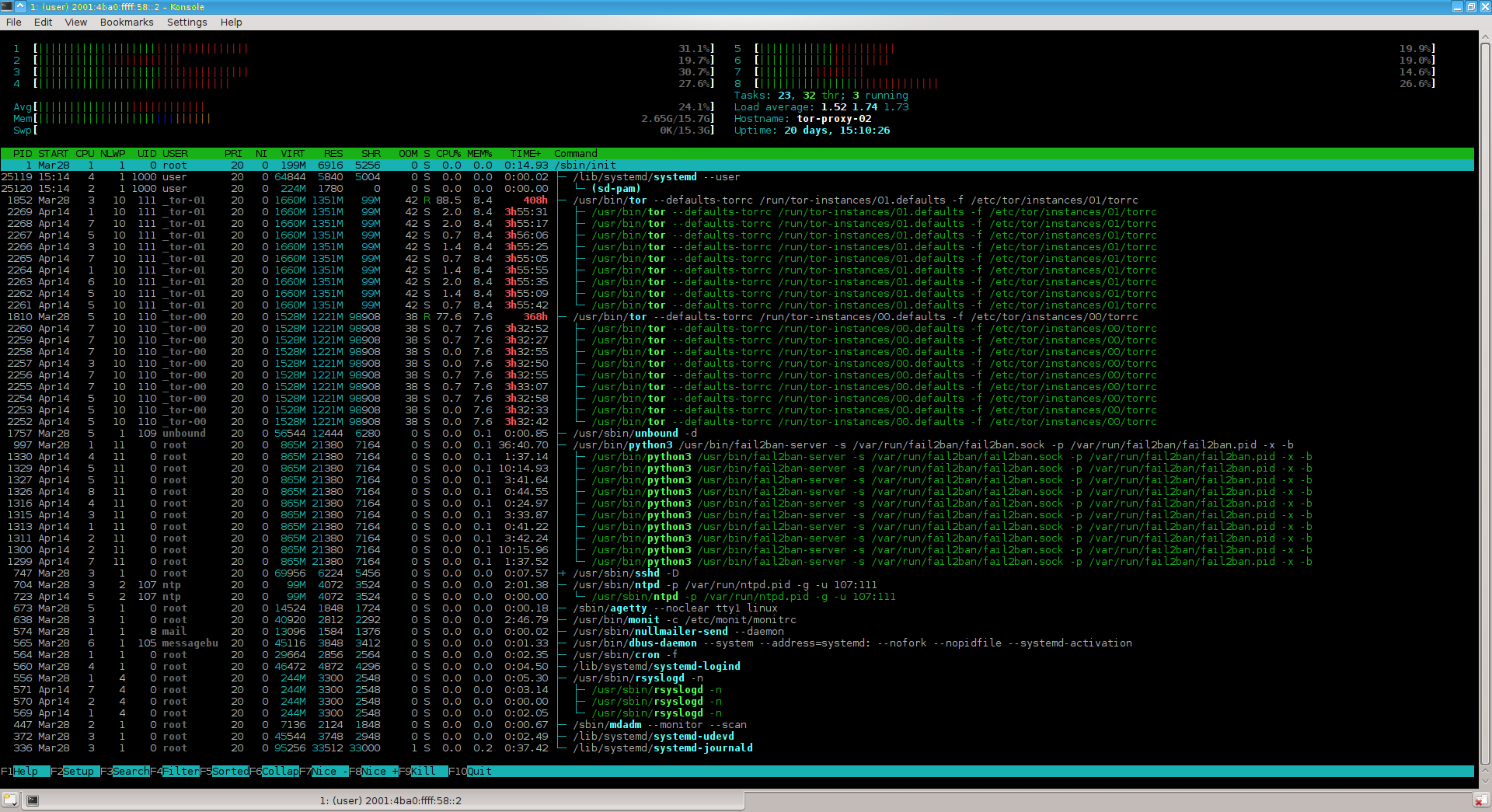Viewport: 1492px width, 812px height.
Task: Click the Konsole terminal icon in title bar
Action: (x=7, y=6)
